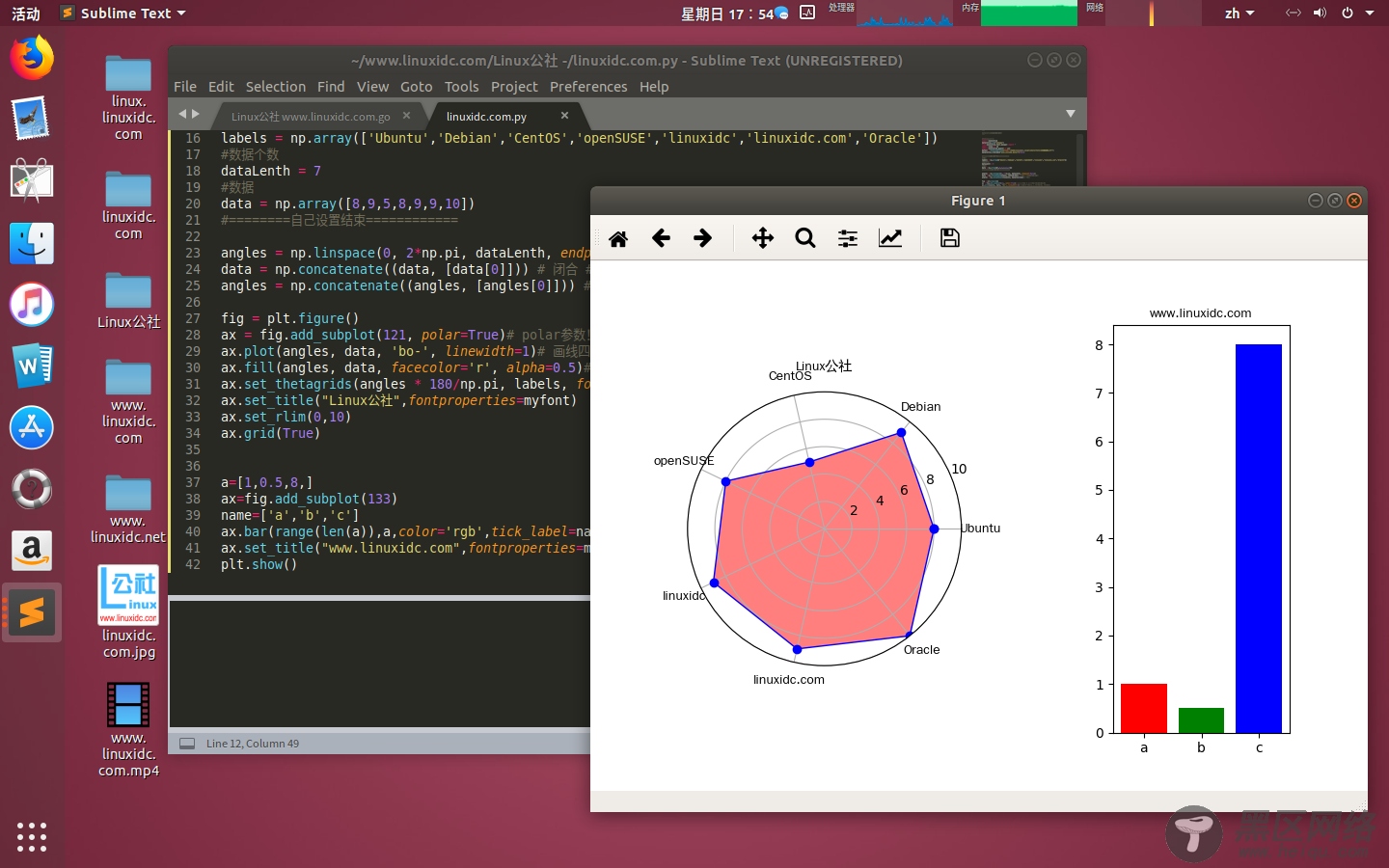Open the Amazon dock icon

[32, 551]
